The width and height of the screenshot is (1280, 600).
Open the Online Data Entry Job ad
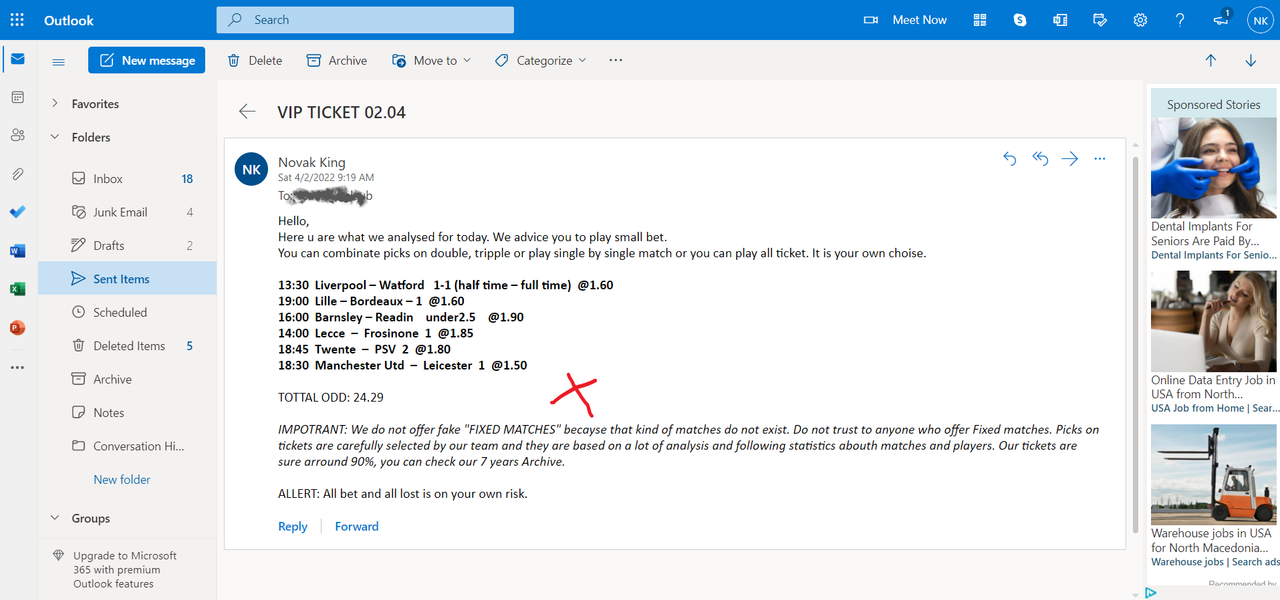point(1213,343)
